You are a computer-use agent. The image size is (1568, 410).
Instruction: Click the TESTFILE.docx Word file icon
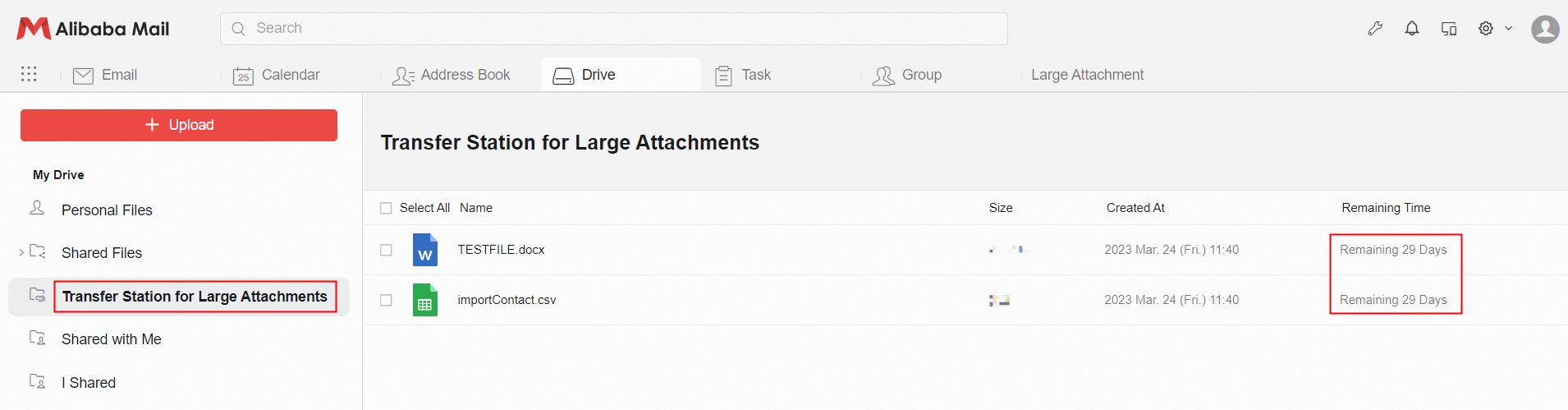pyautogui.click(x=424, y=250)
